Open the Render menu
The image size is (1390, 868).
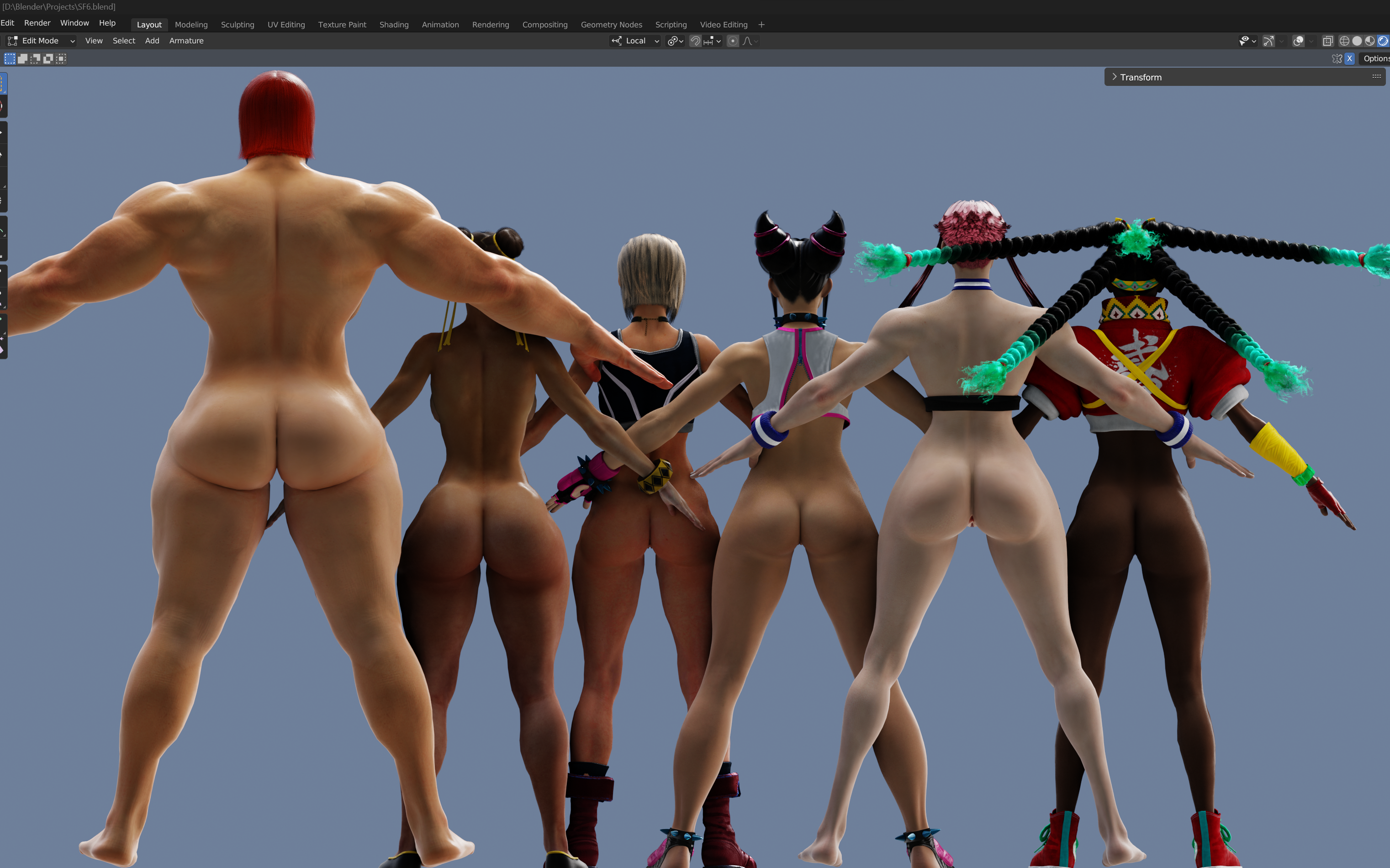tap(37, 23)
